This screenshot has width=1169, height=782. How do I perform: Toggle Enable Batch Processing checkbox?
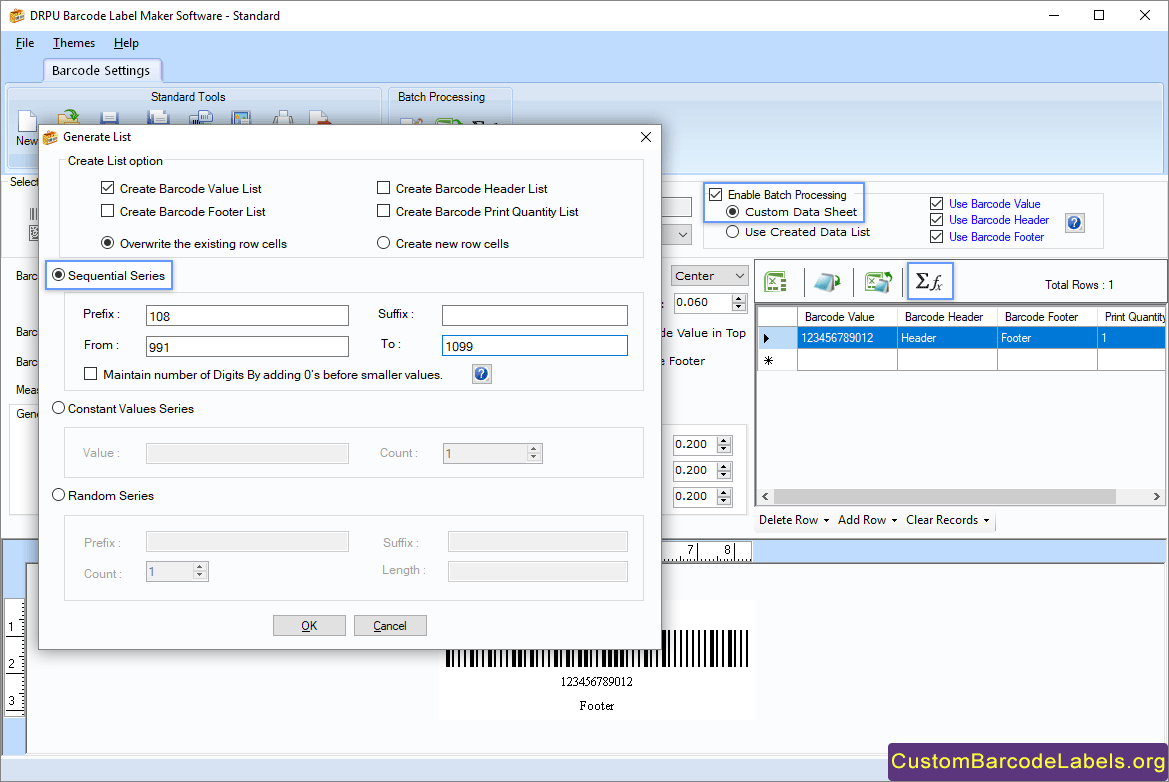tap(716, 195)
